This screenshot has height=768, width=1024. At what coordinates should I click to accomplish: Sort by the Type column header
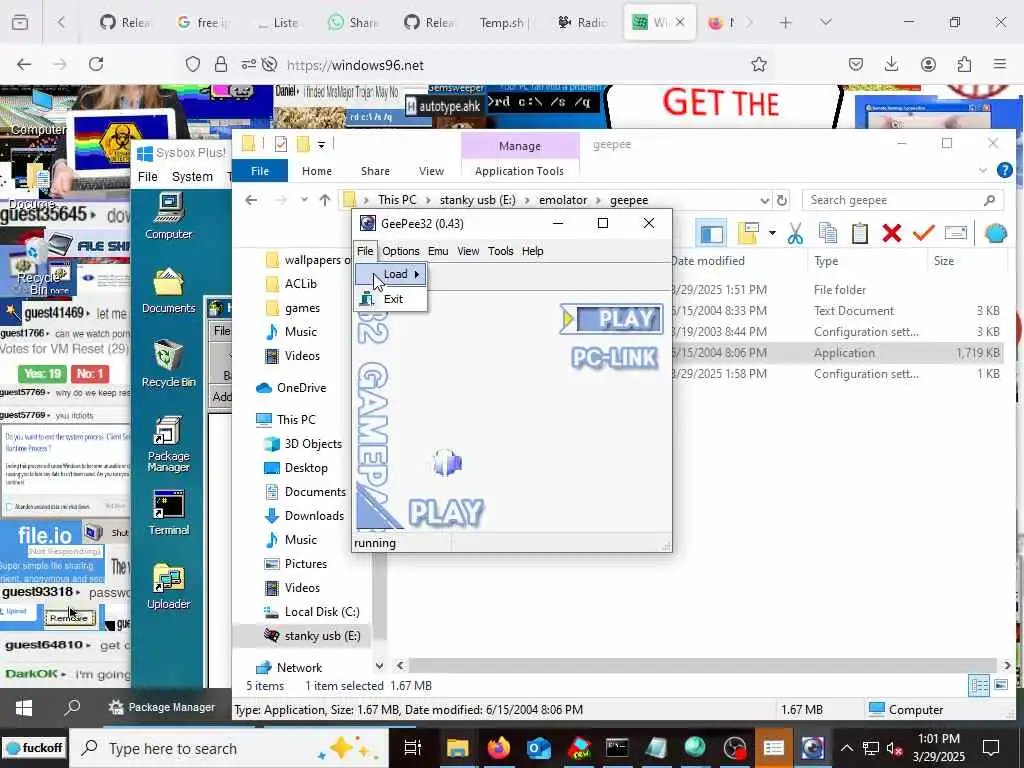(826, 261)
